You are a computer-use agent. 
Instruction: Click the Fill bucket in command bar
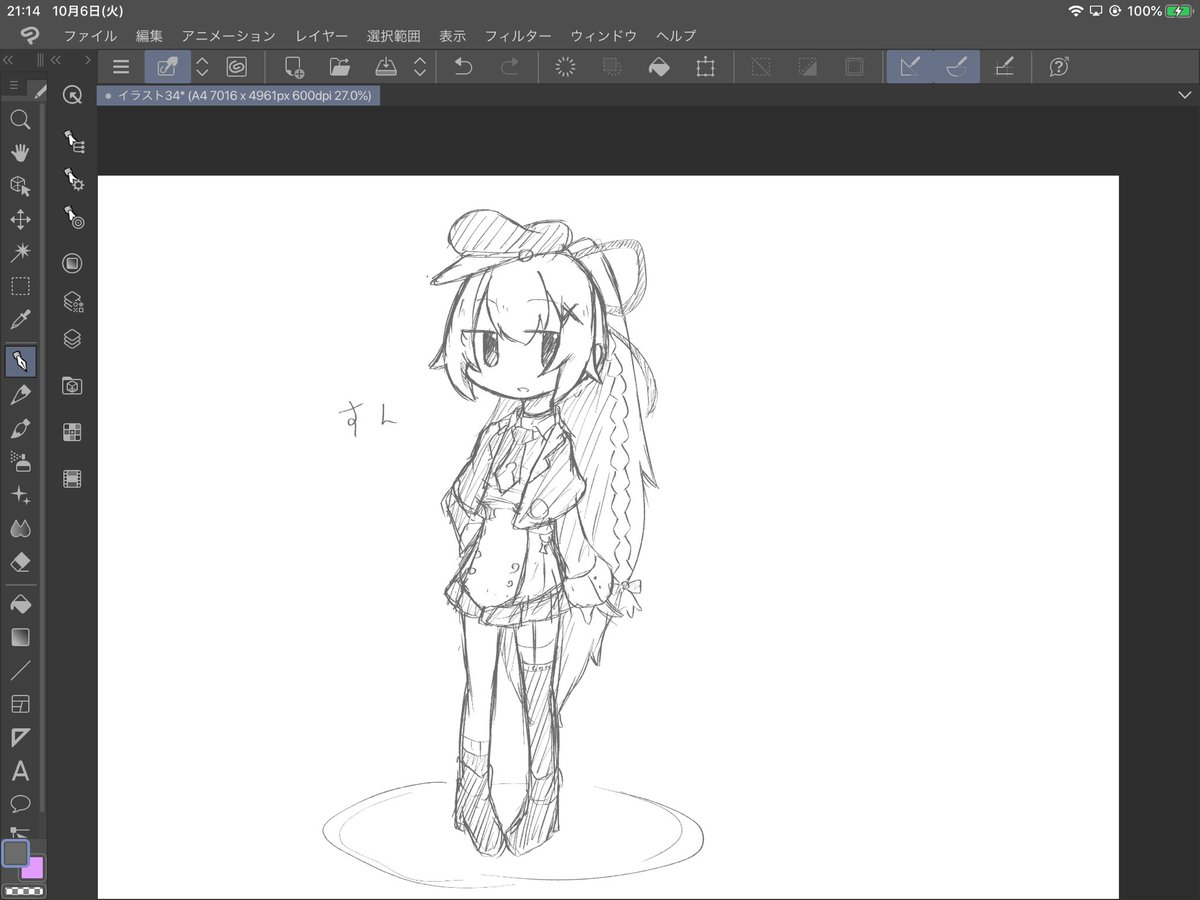(659, 67)
